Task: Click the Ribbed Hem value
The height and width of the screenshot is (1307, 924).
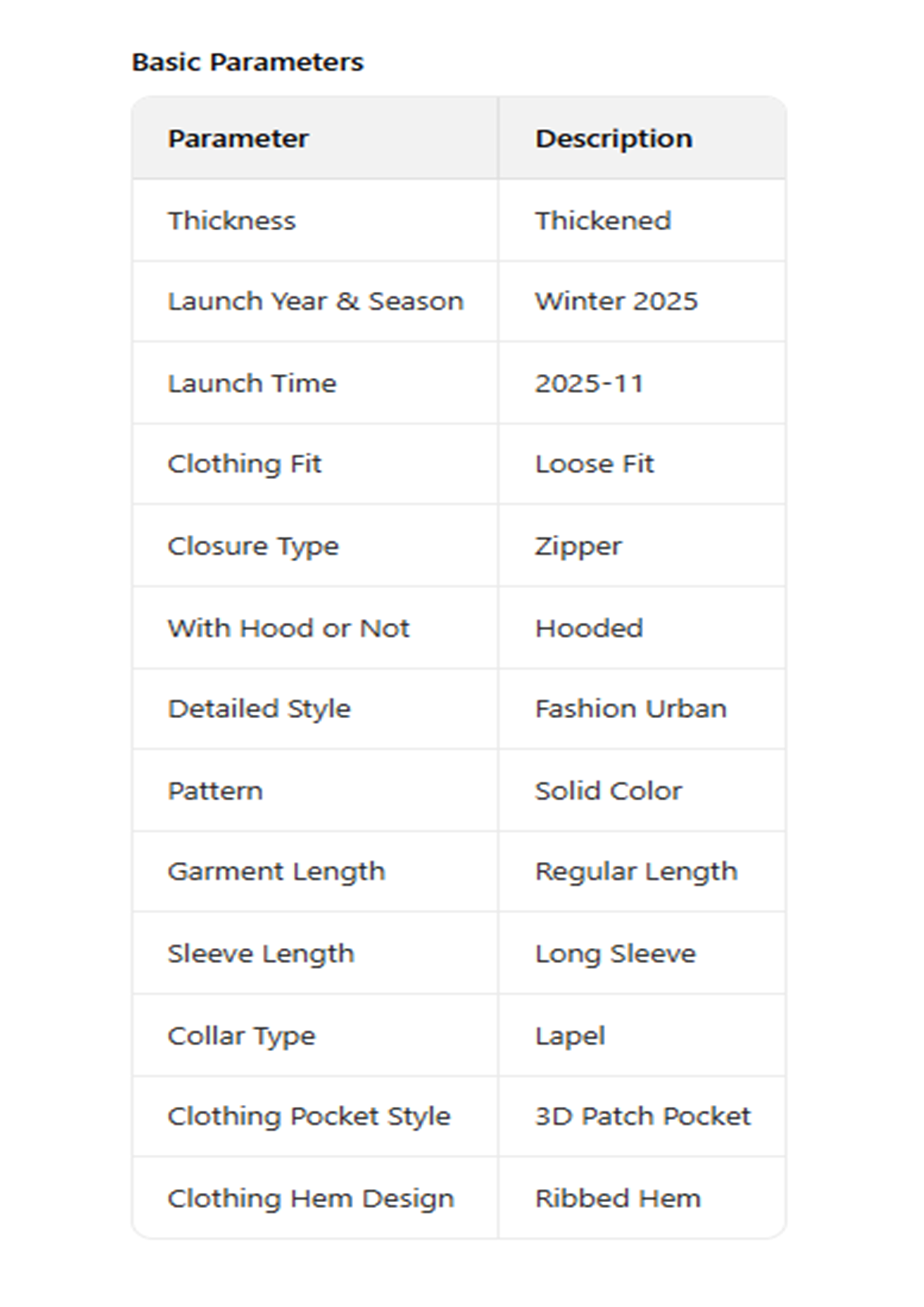Action: pyautogui.click(x=618, y=1198)
